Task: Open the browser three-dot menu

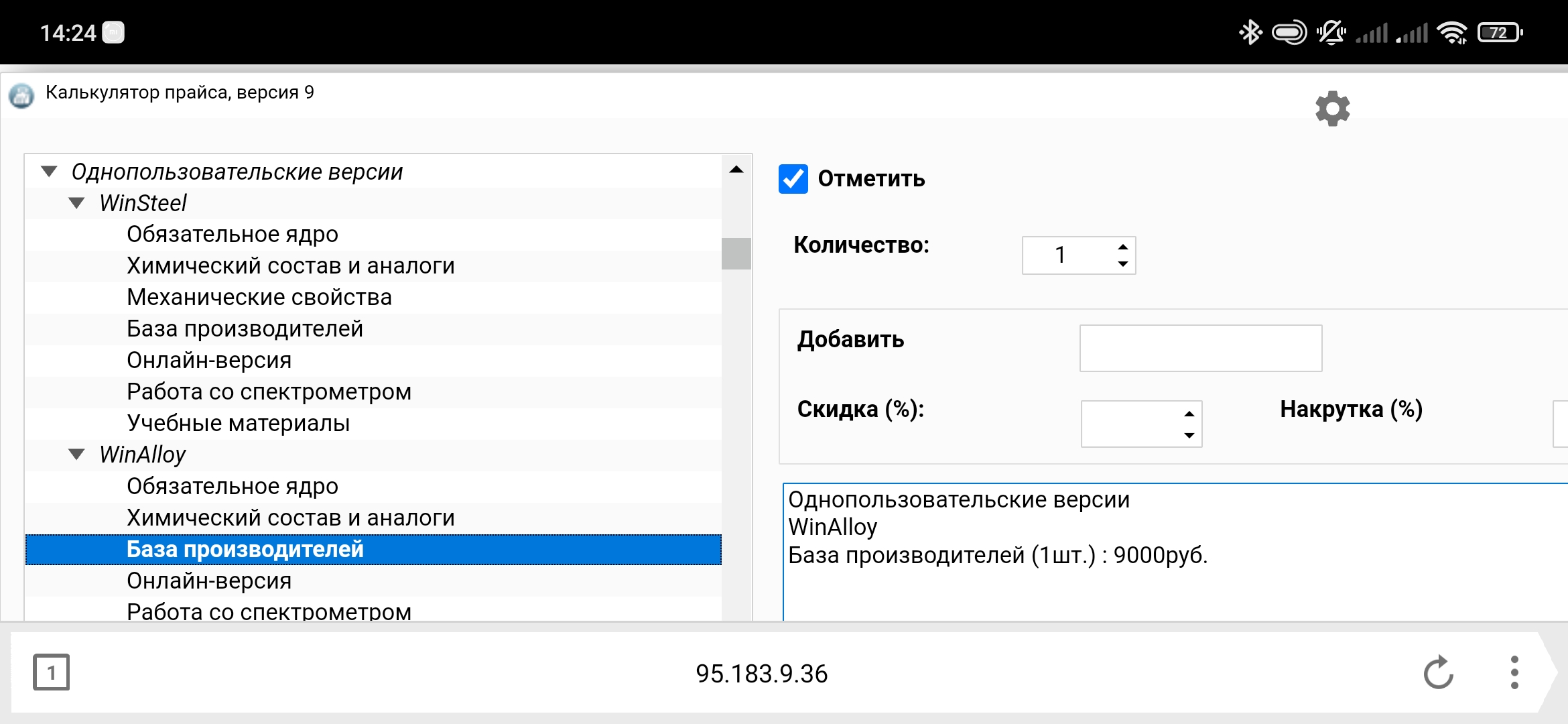Action: (1514, 672)
